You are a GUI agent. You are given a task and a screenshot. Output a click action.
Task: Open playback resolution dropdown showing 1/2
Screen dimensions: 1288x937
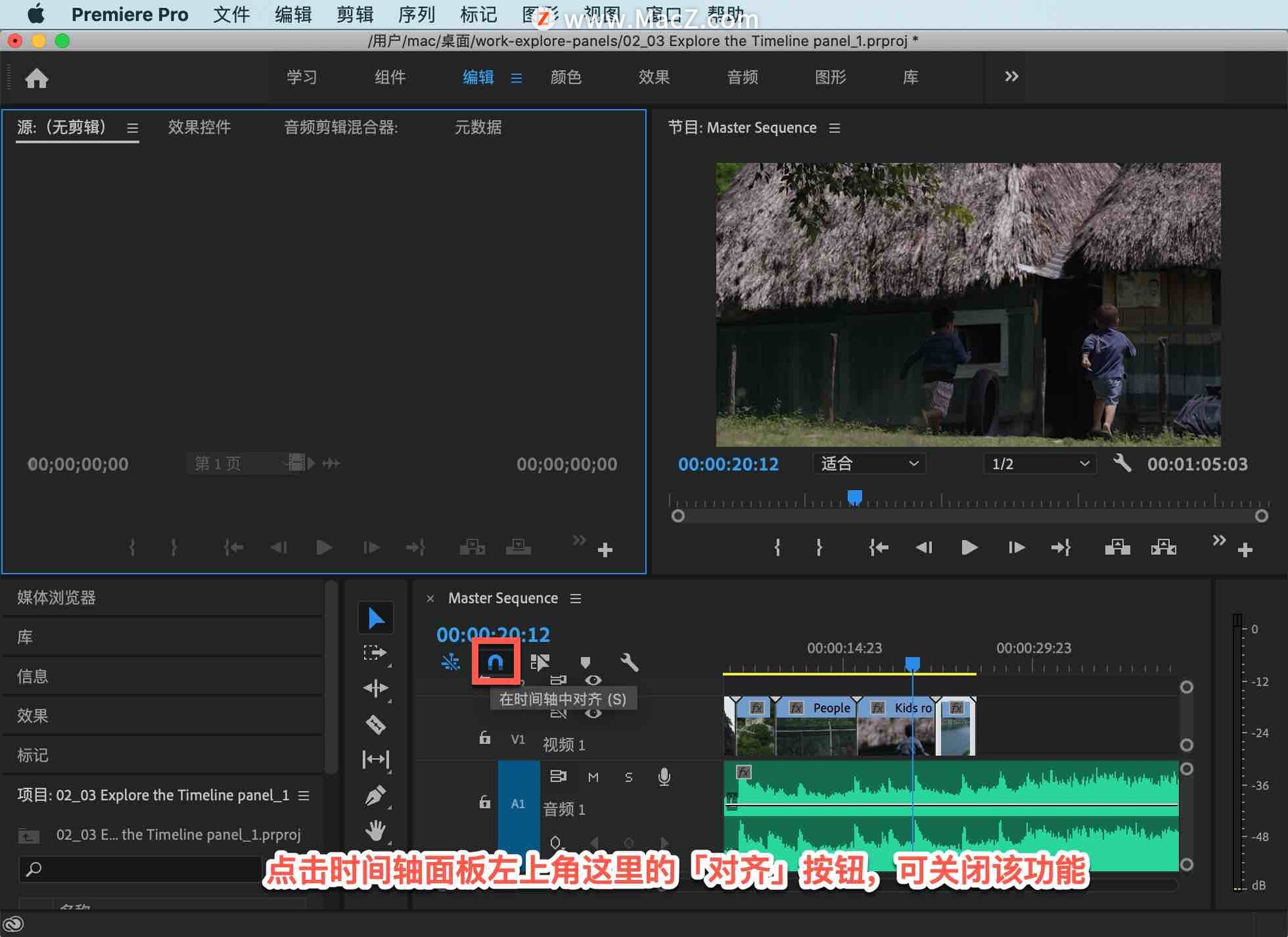click(1039, 463)
